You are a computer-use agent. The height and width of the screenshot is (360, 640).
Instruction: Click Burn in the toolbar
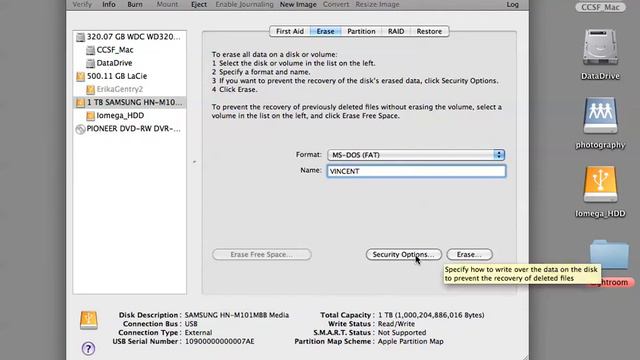click(135, 4)
